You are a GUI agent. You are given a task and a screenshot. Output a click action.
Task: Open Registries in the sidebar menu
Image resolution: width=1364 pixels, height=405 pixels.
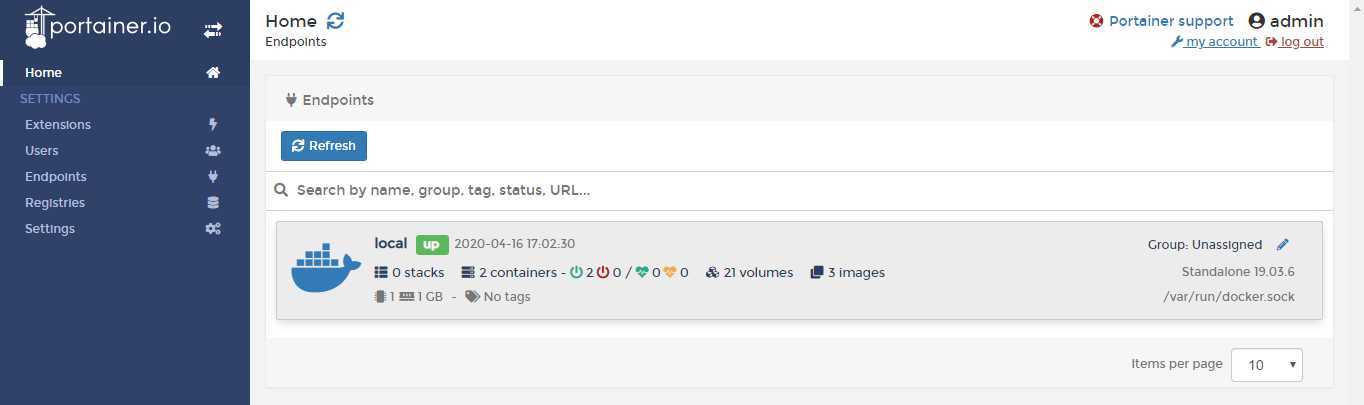[x=55, y=203]
